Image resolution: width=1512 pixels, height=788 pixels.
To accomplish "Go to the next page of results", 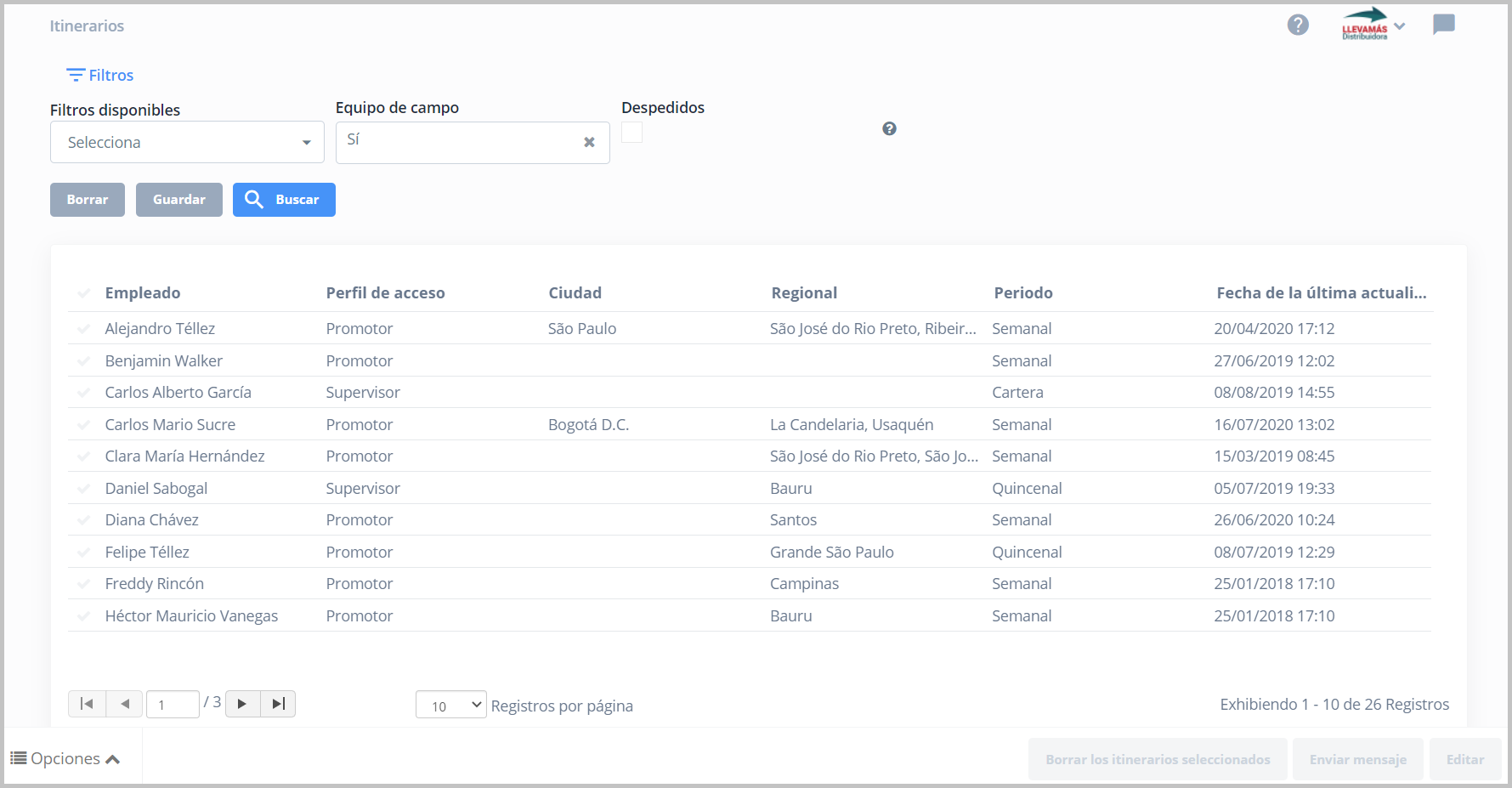I will [242, 704].
